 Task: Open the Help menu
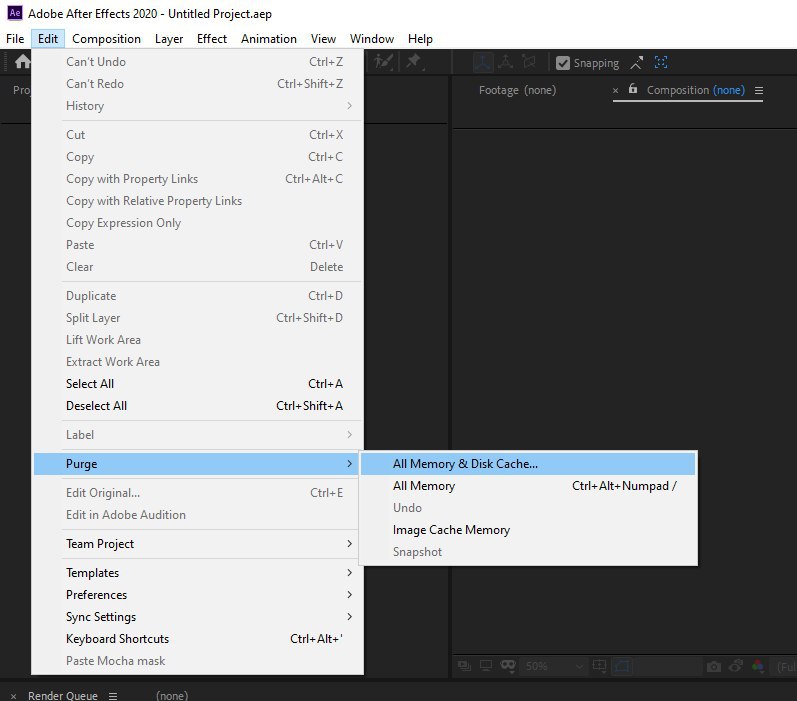[420, 39]
